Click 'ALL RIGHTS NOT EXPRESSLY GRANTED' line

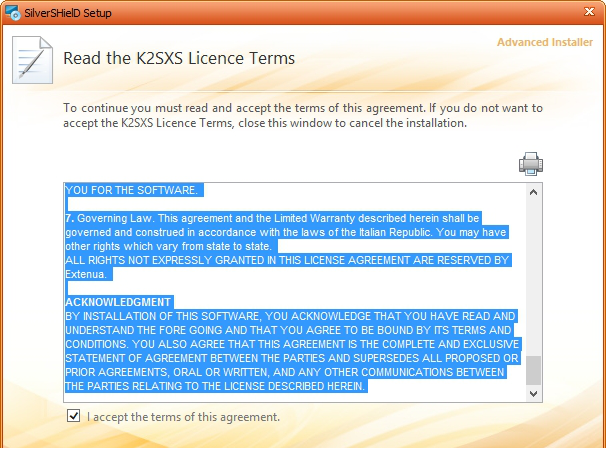point(287,261)
